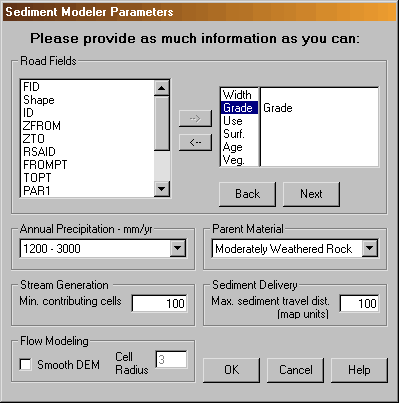
Task: Pick Surf. in the parameter list
Action: coord(239,134)
